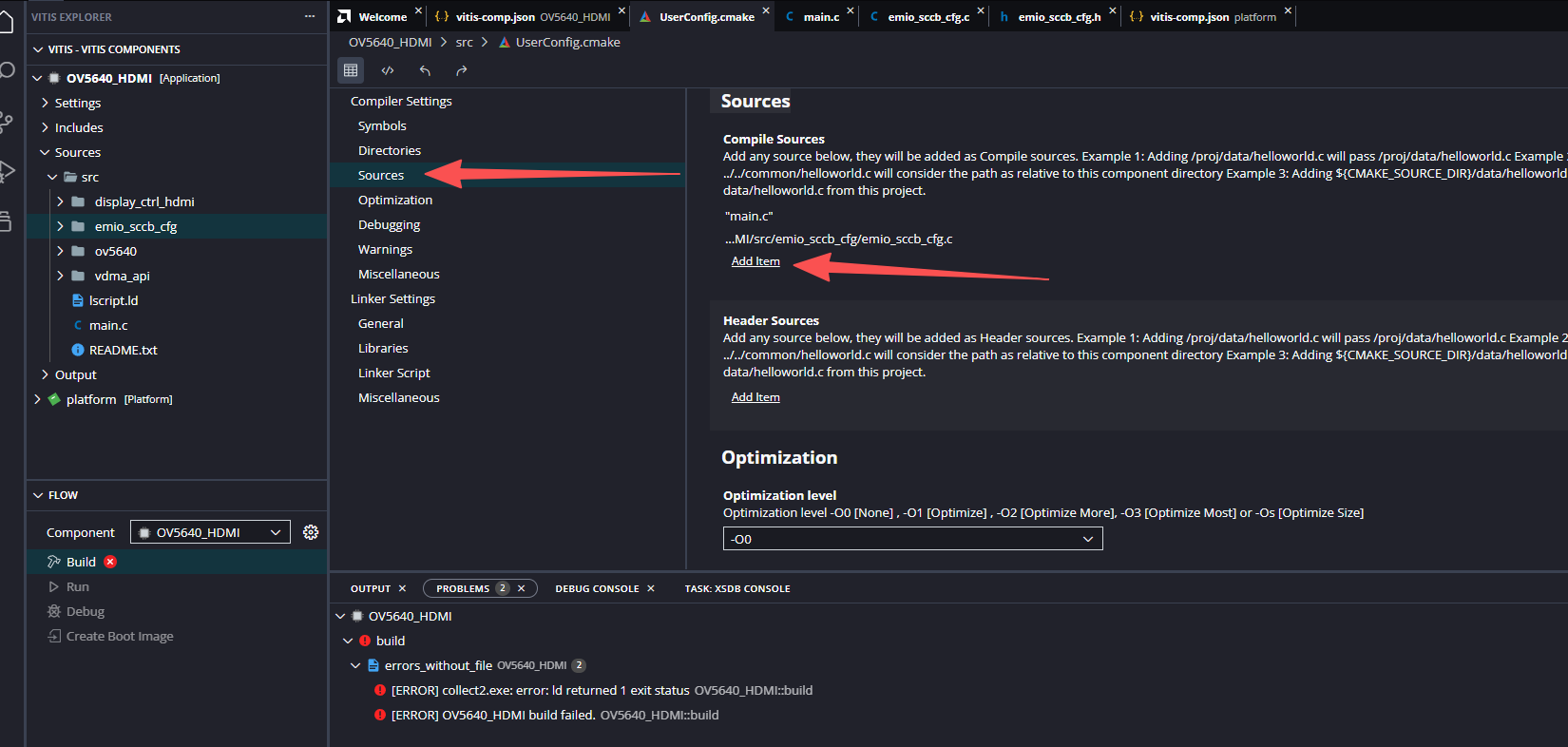Close the Welcome tab
Viewport: 1568px width, 747px height.
(x=418, y=10)
